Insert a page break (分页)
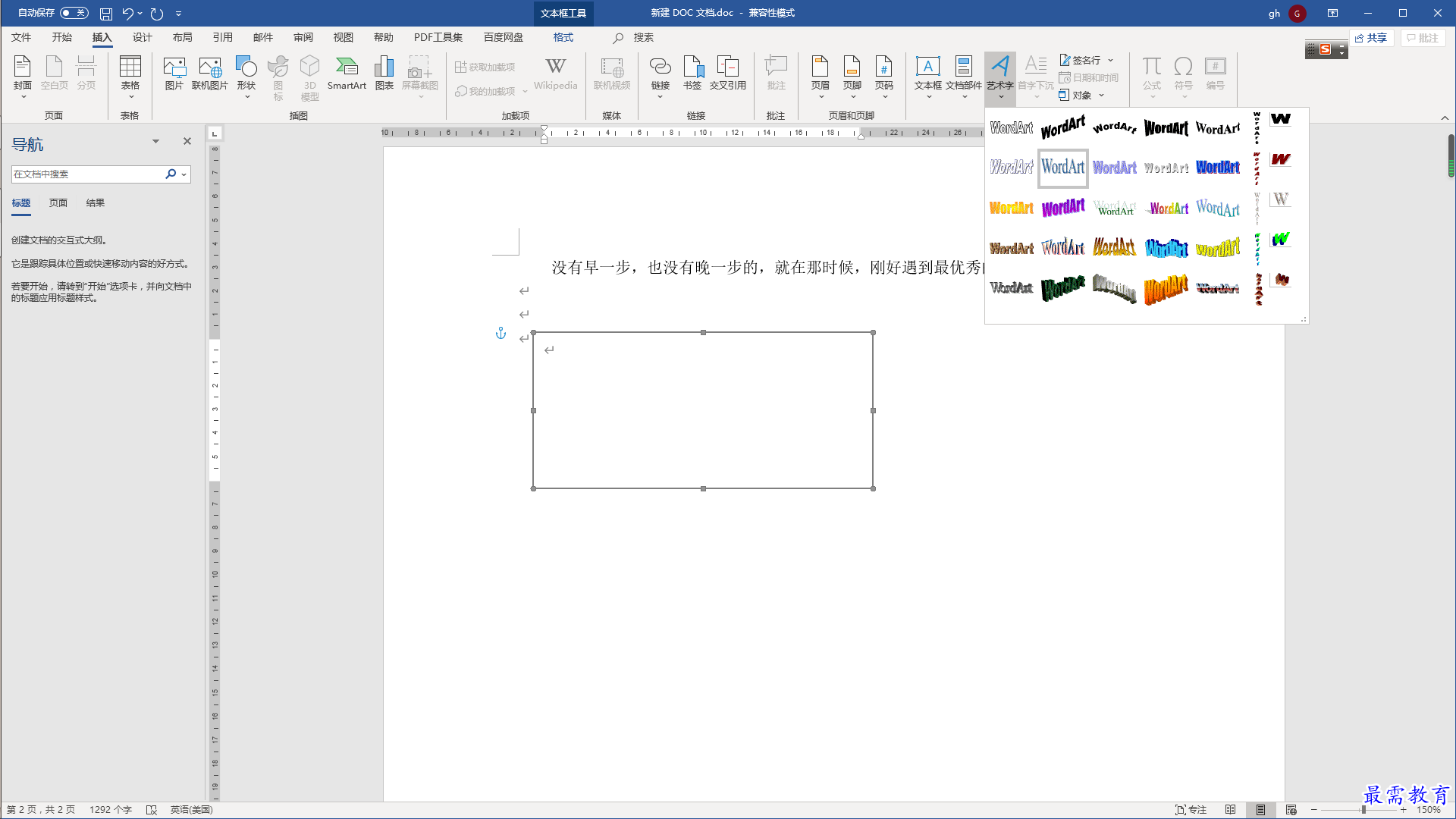 [x=86, y=74]
